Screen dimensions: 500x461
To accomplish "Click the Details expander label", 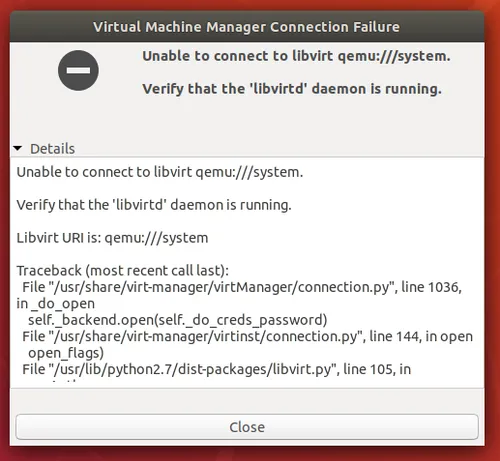I will tap(52, 149).
